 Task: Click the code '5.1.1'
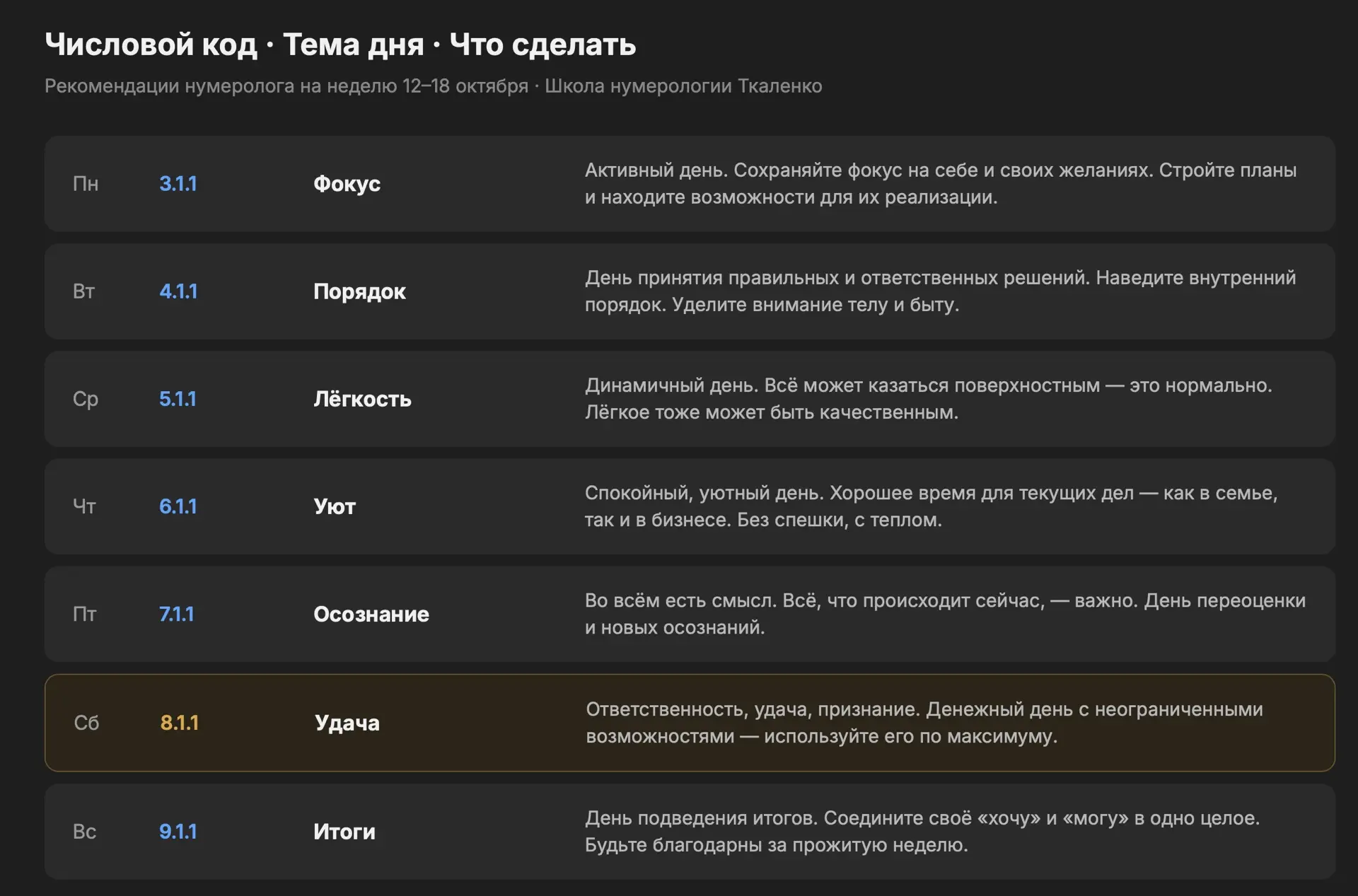pos(178,399)
